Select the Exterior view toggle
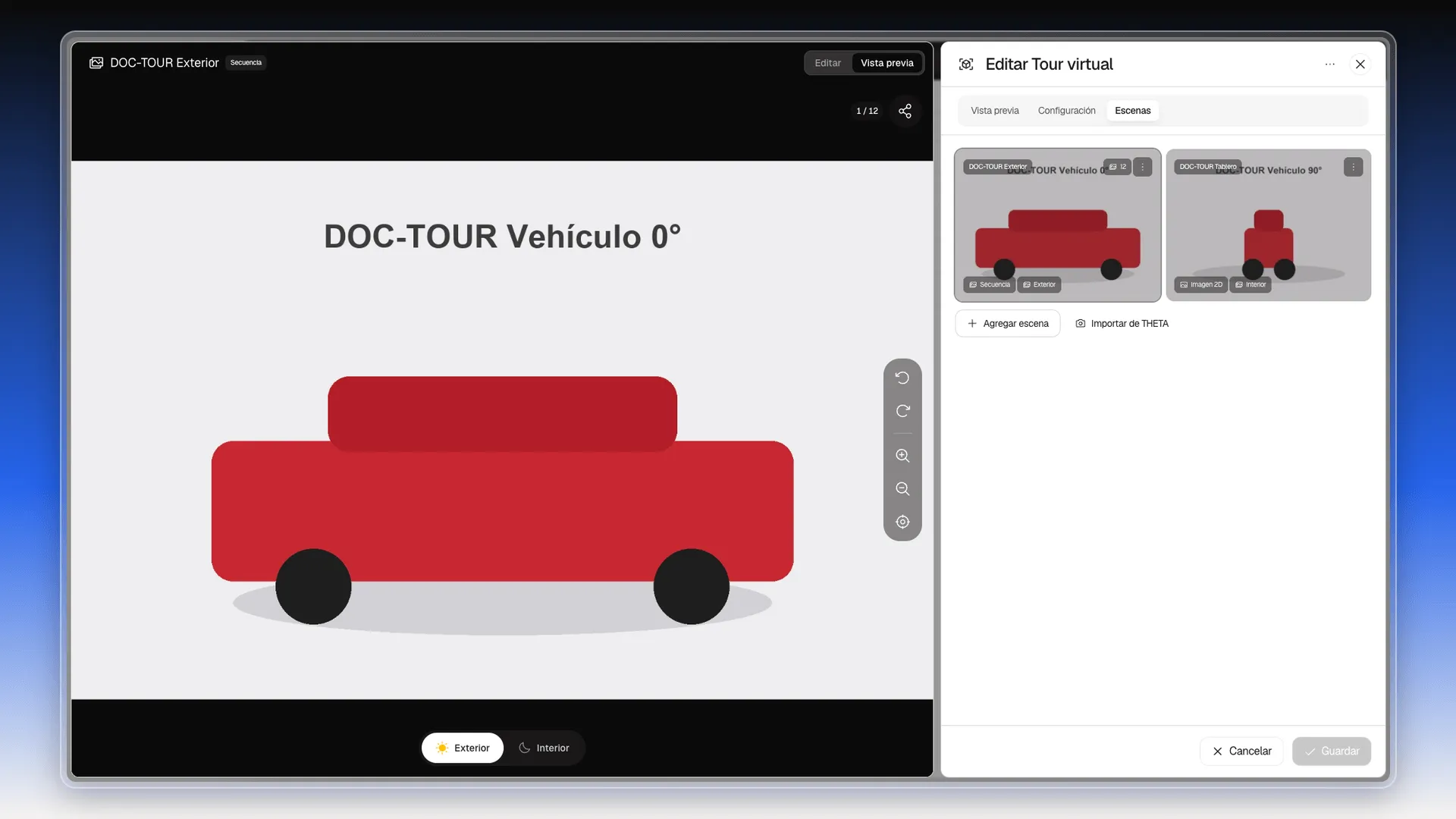Viewport: 1456px width, 819px height. tap(463, 748)
